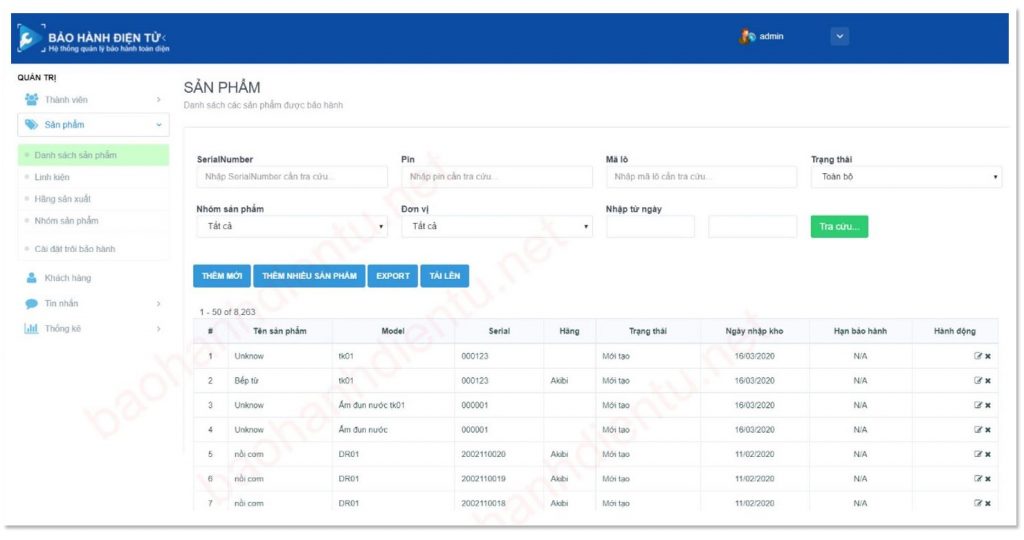This screenshot has height=540, width=1024.
Task: Click delete icon for serial 2002110020 row
Action: click(x=987, y=454)
